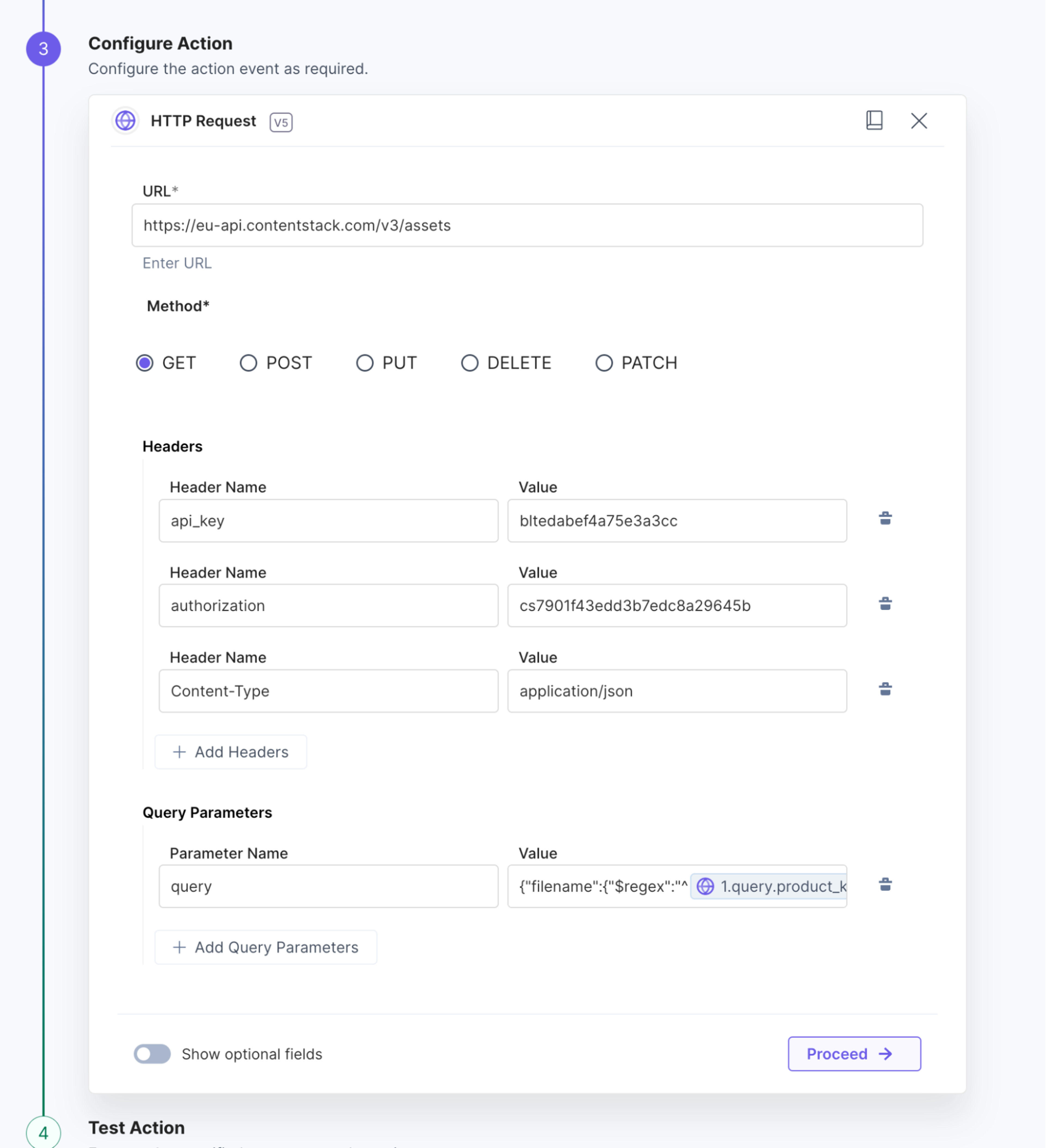This screenshot has height=1148, width=1046.
Task: Select the DELETE method radio button
Action: (x=470, y=363)
